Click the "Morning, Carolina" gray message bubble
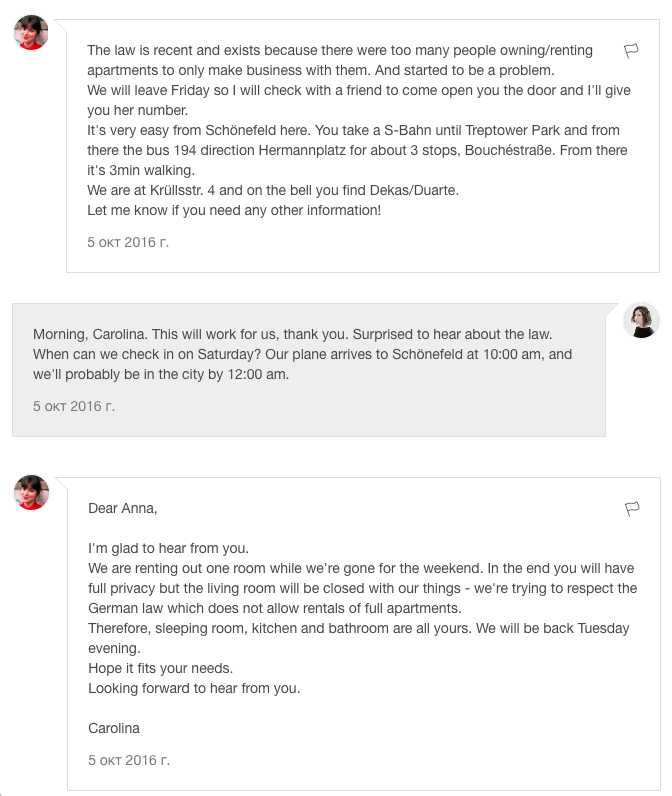 click(309, 370)
